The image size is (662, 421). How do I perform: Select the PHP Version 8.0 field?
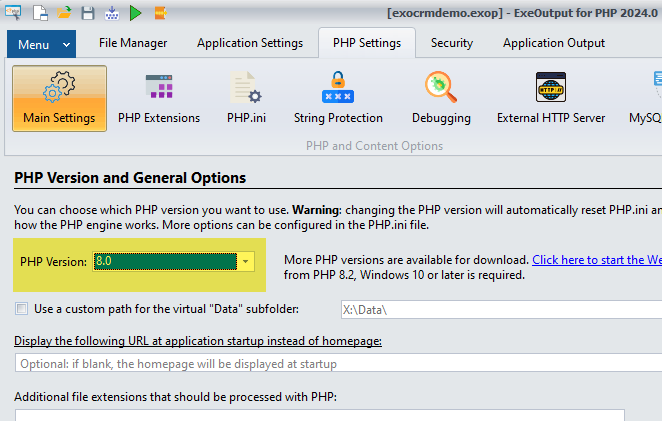[x=165, y=261]
